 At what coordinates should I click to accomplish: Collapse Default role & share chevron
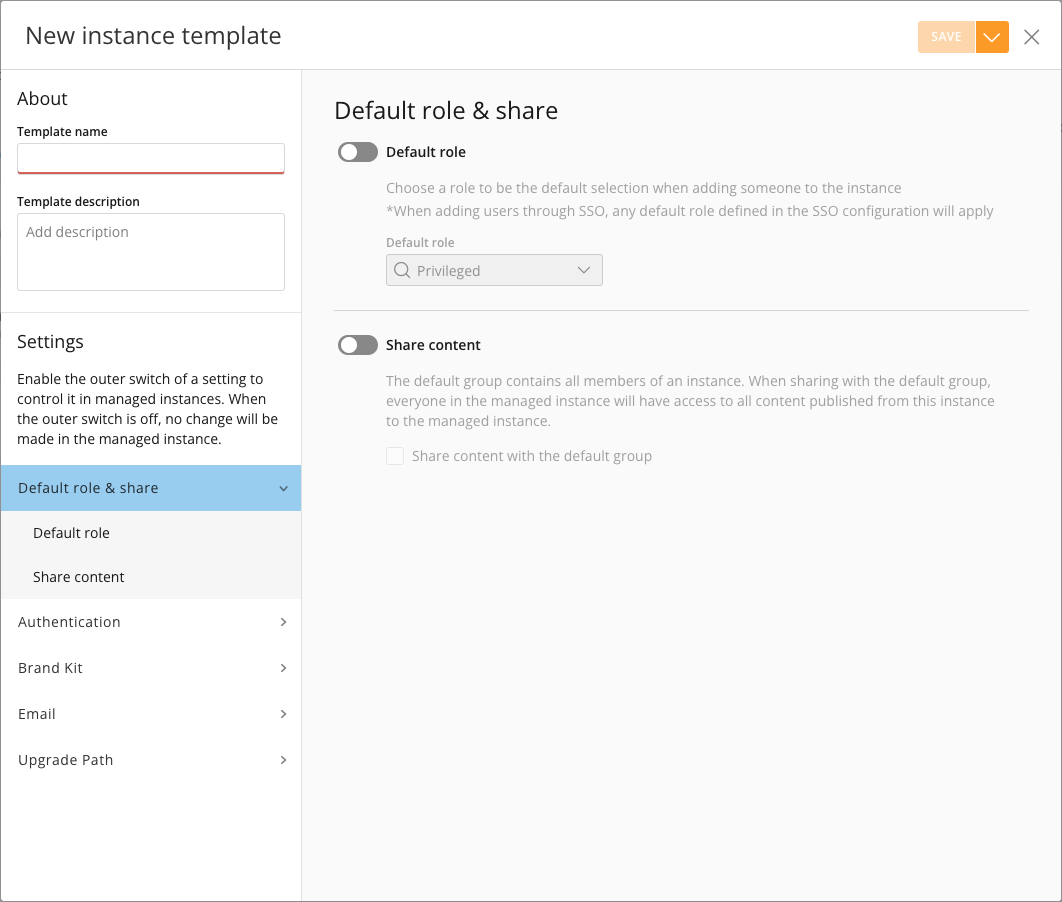coord(283,488)
